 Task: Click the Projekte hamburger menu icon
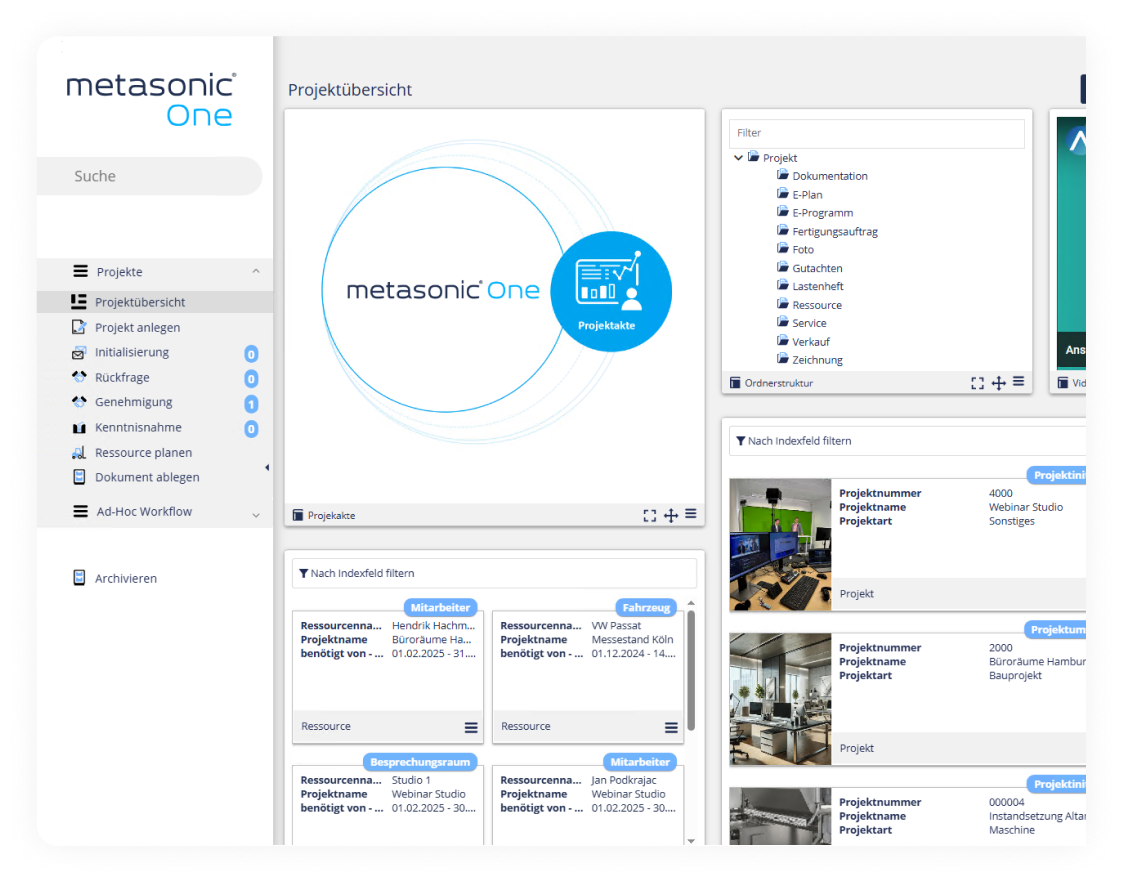[x=80, y=271]
